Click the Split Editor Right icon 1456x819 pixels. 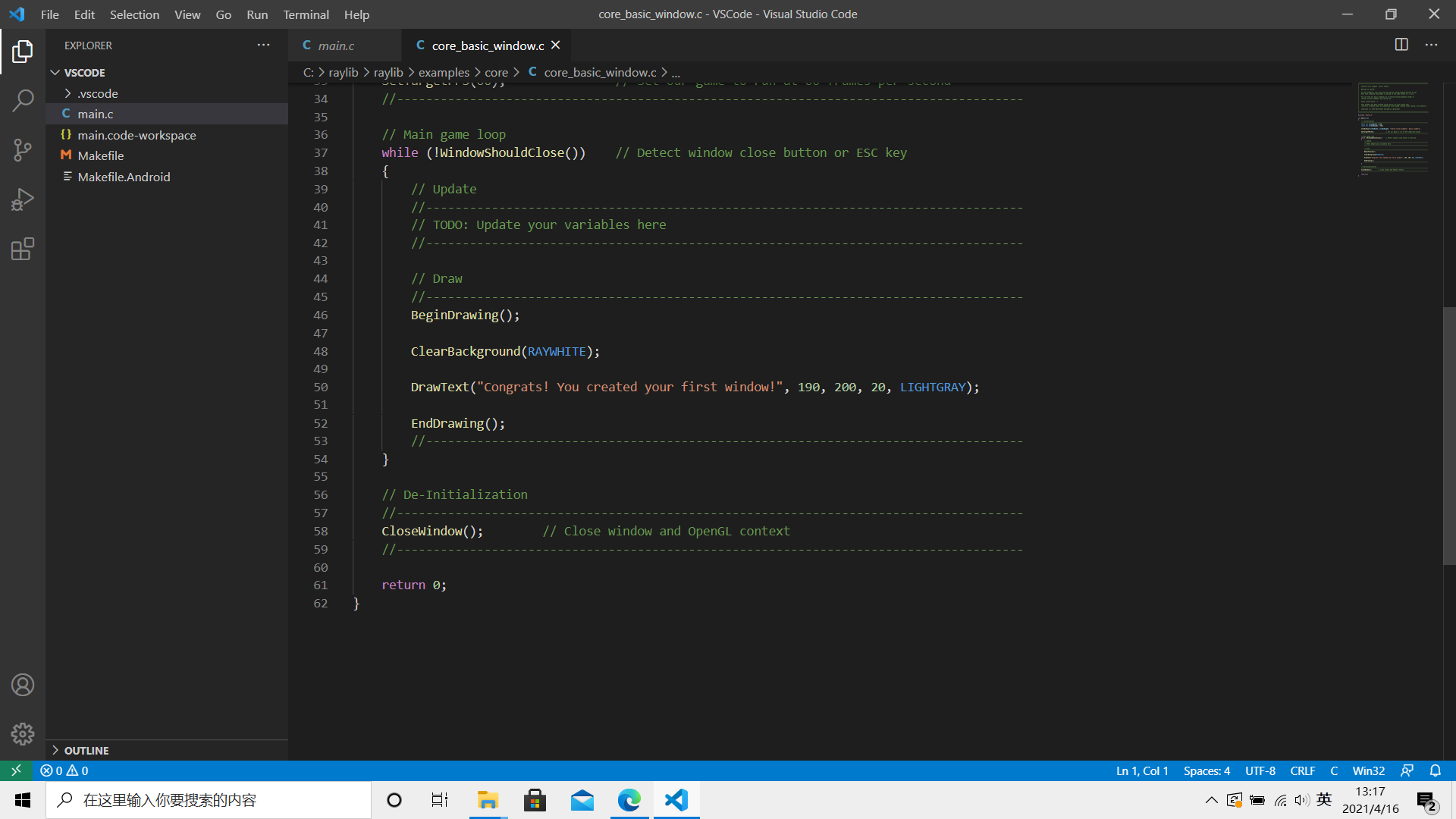point(1401,45)
